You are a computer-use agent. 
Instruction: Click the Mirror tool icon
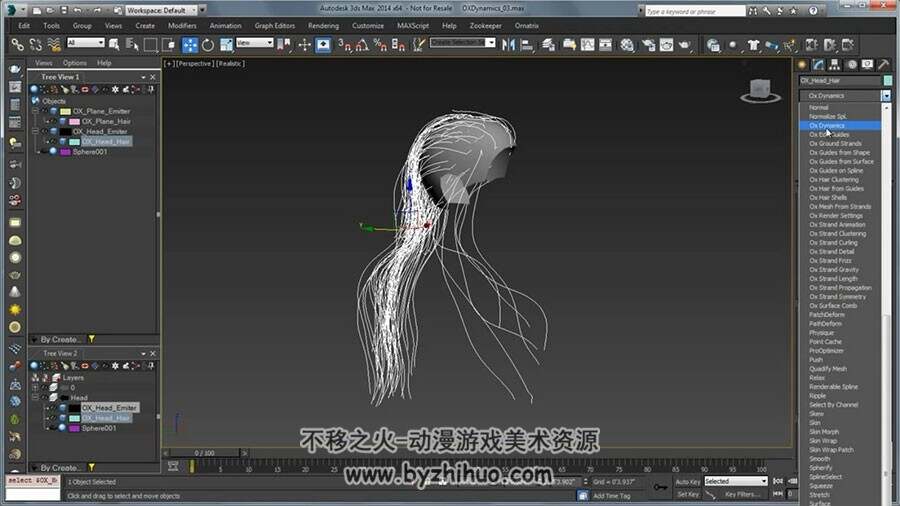pyautogui.click(x=508, y=45)
